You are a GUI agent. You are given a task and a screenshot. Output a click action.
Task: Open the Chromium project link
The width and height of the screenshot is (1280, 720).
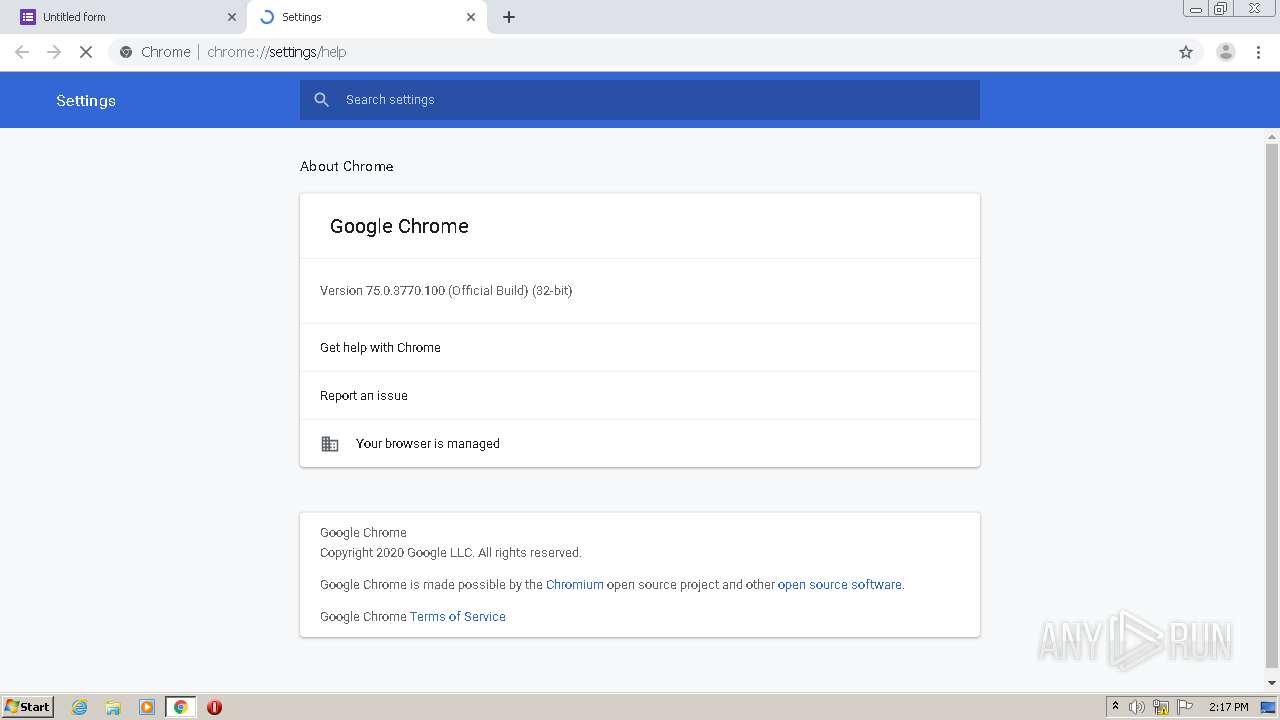click(575, 585)
